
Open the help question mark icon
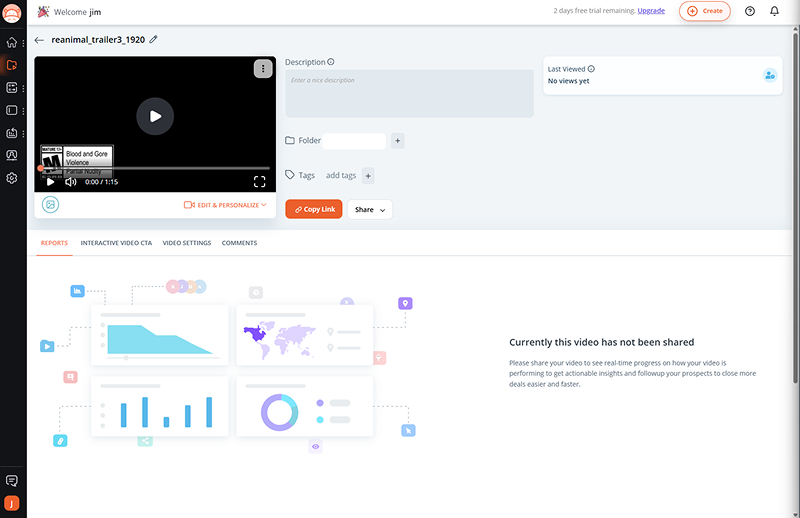pos(750,11)
